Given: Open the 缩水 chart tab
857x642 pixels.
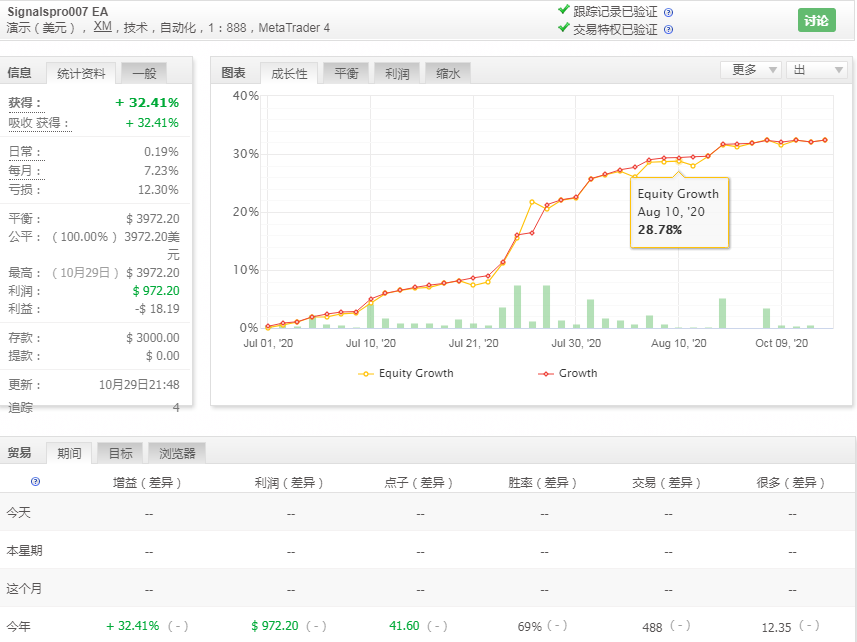Looking at the screenshot, I should (447, 73).
